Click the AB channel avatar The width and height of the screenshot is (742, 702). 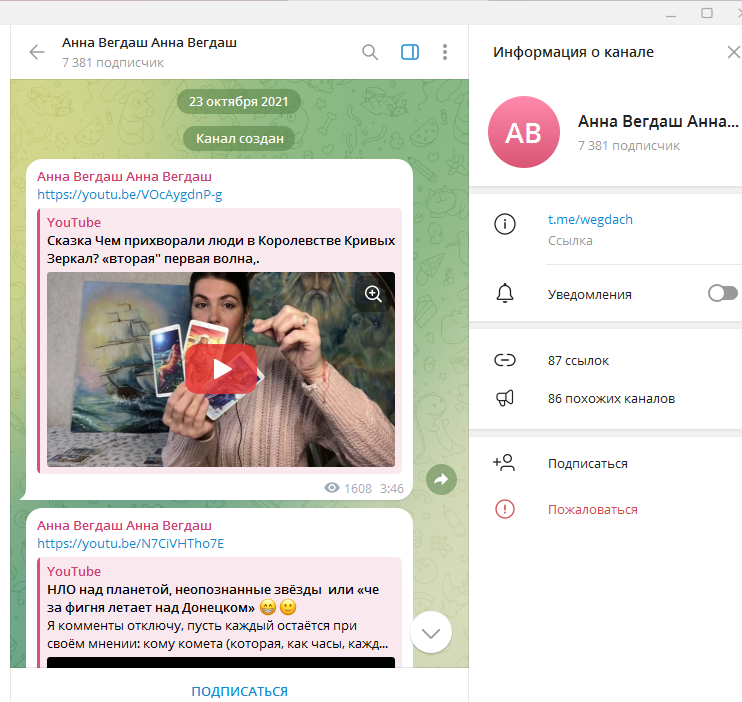524,132
